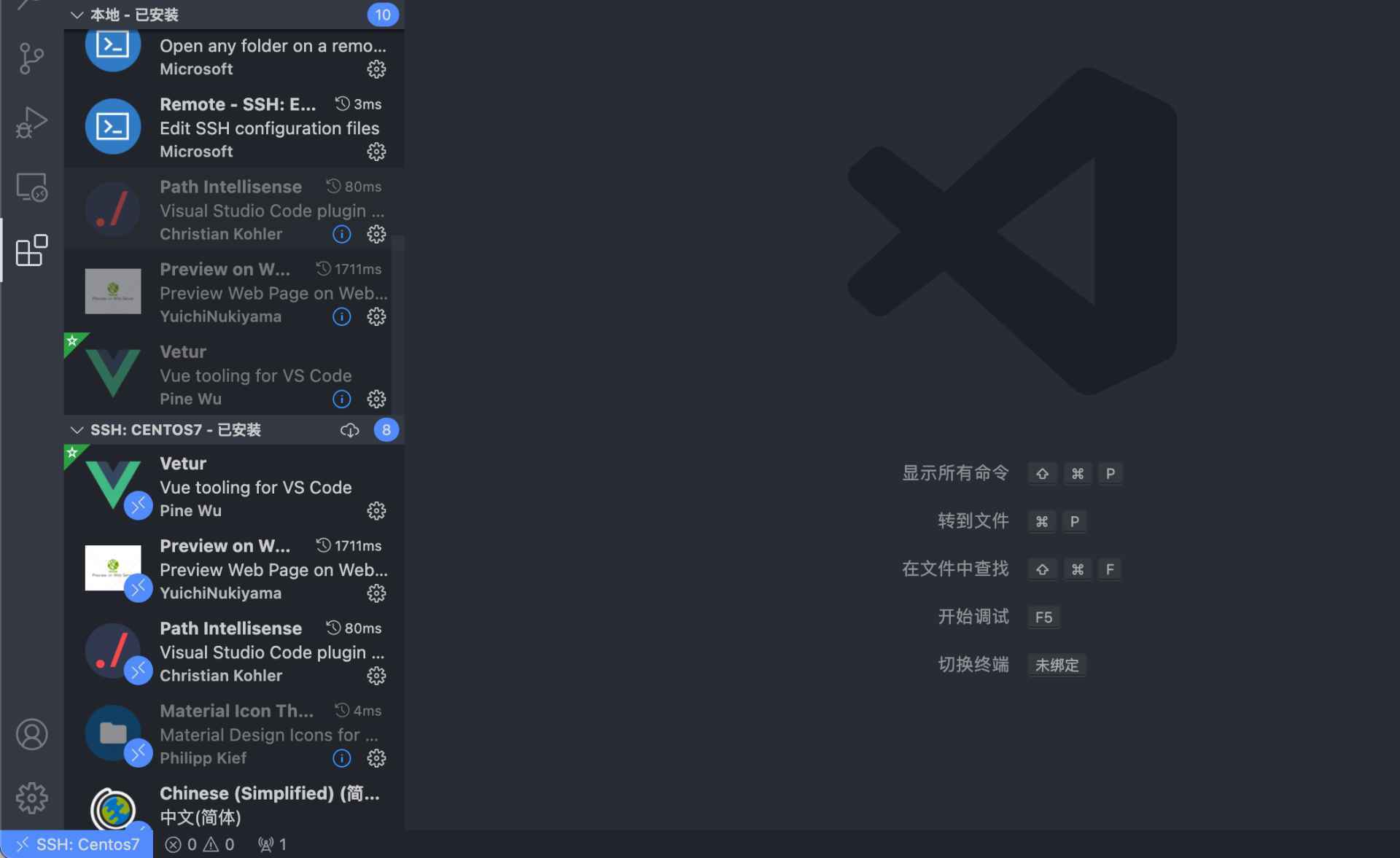Click info icon for local Vetur extension
The width and height of the screenshot is (1400, 858).
pos(341,399)
